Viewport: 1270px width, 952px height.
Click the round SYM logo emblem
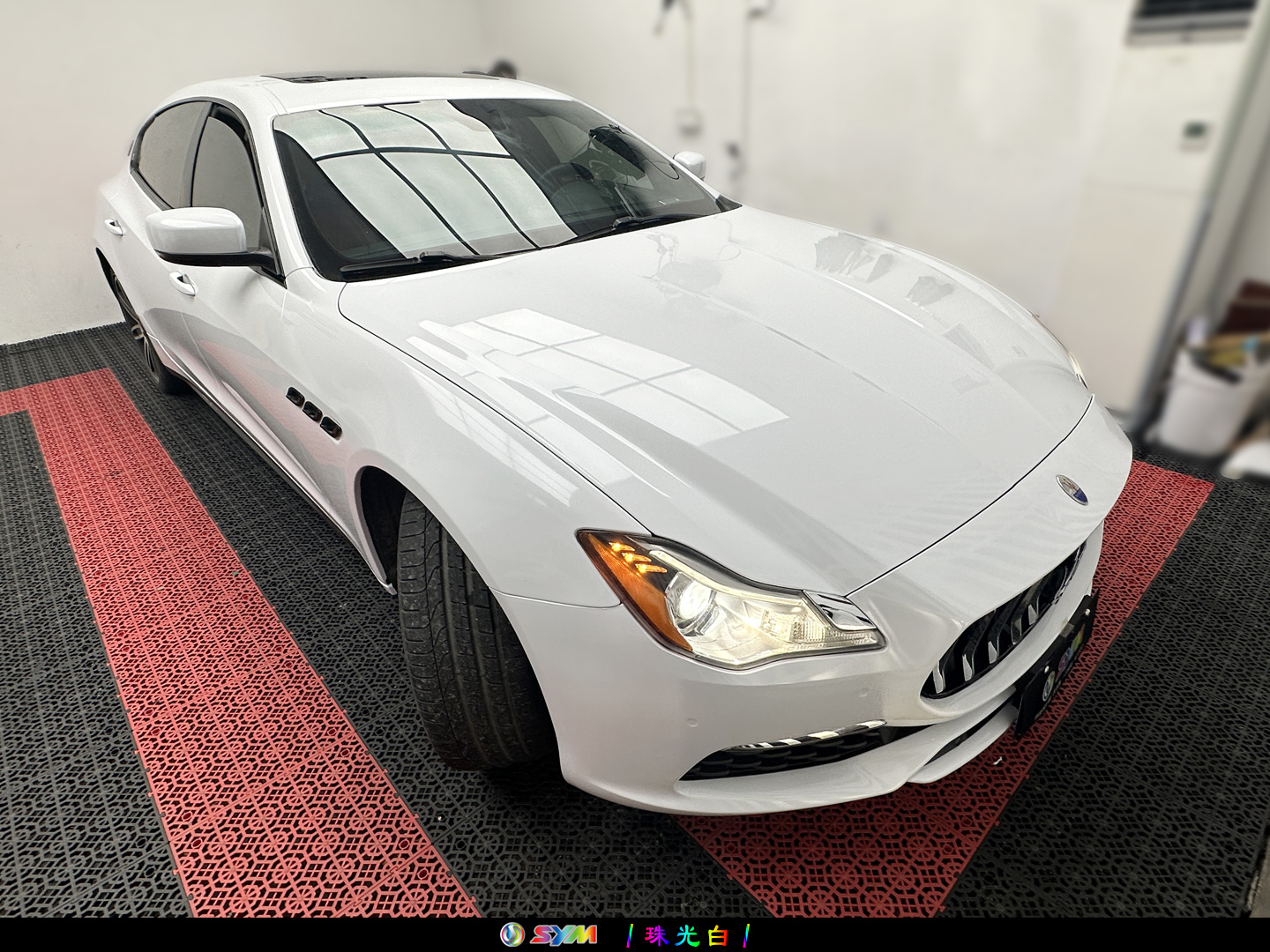click(512, 934)
